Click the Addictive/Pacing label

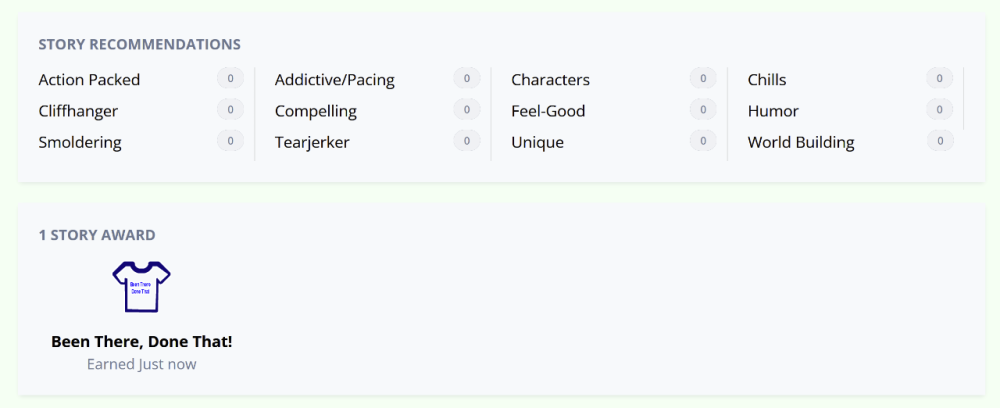click(x=335, y=80)
